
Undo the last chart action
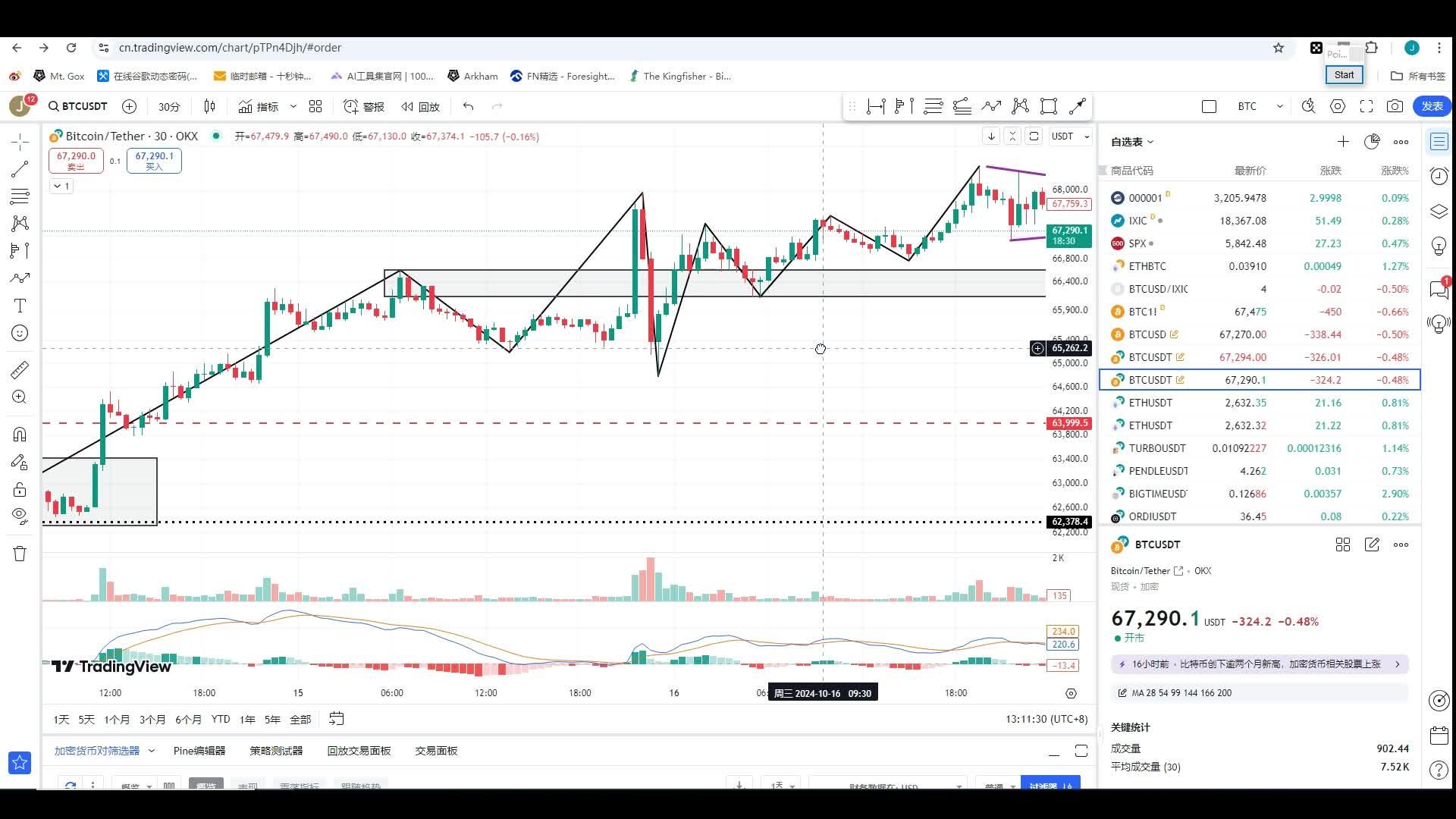[x=468, y=106]
